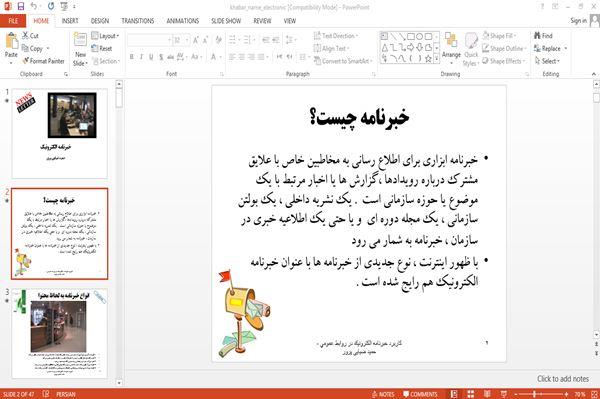
Task: Click Reset slide button
Action: tap(102, 49)
